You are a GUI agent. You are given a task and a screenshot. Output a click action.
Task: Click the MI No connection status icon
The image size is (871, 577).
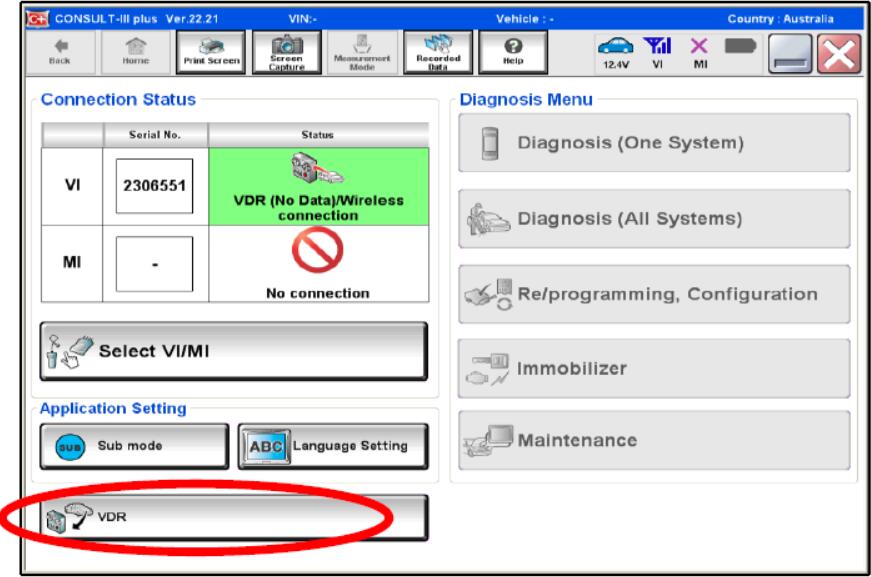(317, 250)
